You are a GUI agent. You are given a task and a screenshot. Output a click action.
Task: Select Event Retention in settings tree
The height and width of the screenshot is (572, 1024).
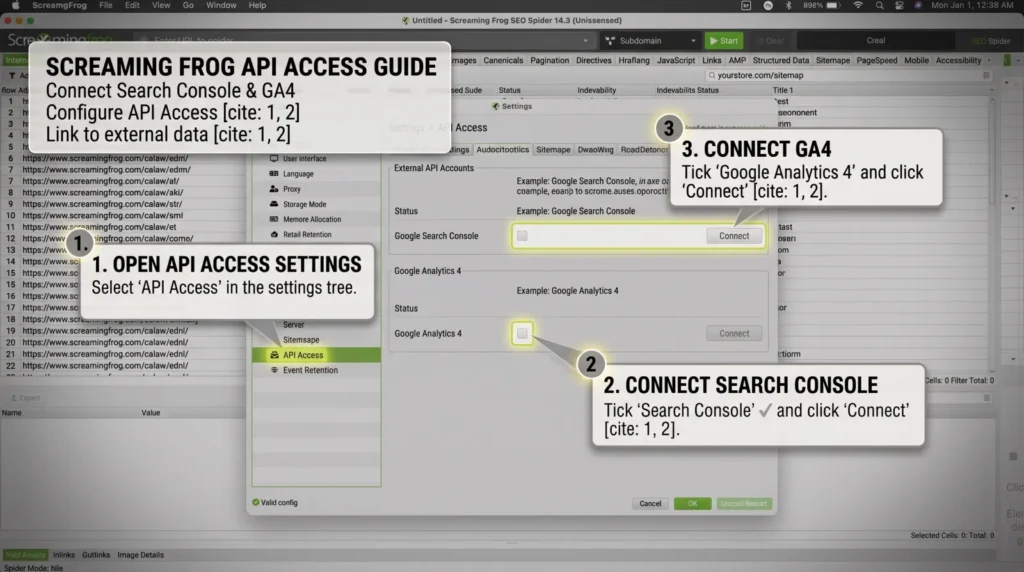(316, 370)
